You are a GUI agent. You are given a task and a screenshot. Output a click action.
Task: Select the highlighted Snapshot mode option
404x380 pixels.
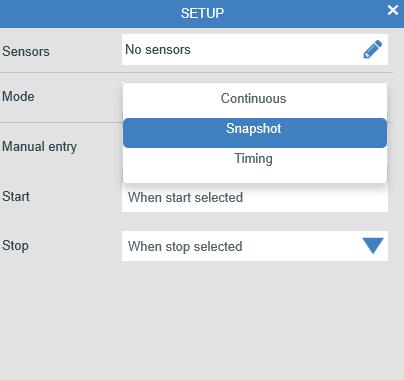pyautogui.click(x=255, y=133)
